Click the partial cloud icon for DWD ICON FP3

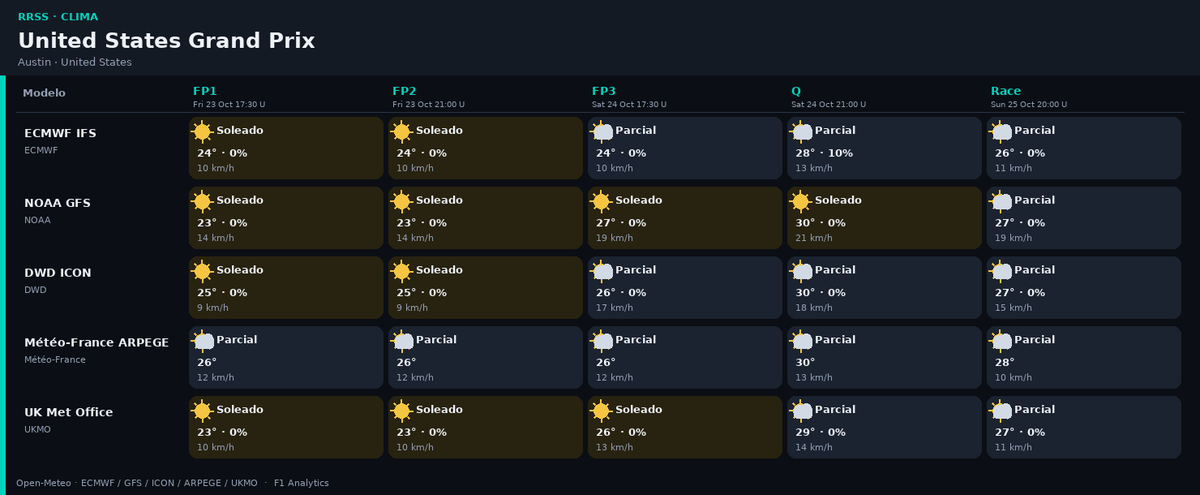[x=601, y=271]
